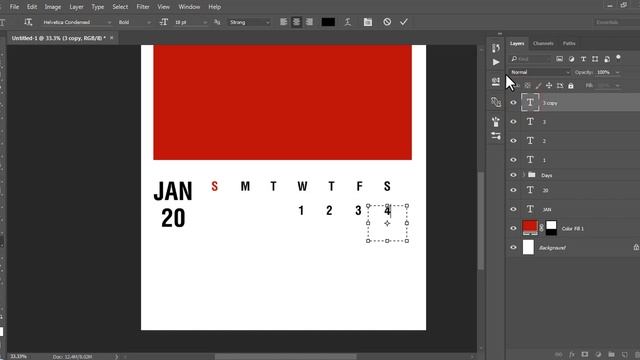Screen dimensions: 640x360
Task: Hide the JAN text layer
Action: [513, 209]
